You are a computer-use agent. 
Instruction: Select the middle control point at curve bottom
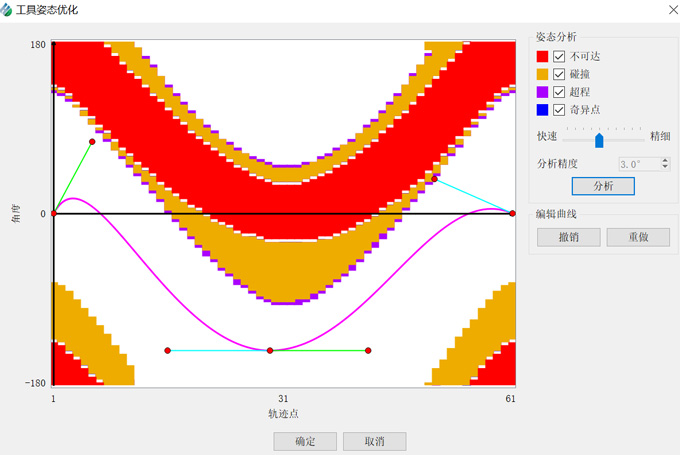point(270,350)
